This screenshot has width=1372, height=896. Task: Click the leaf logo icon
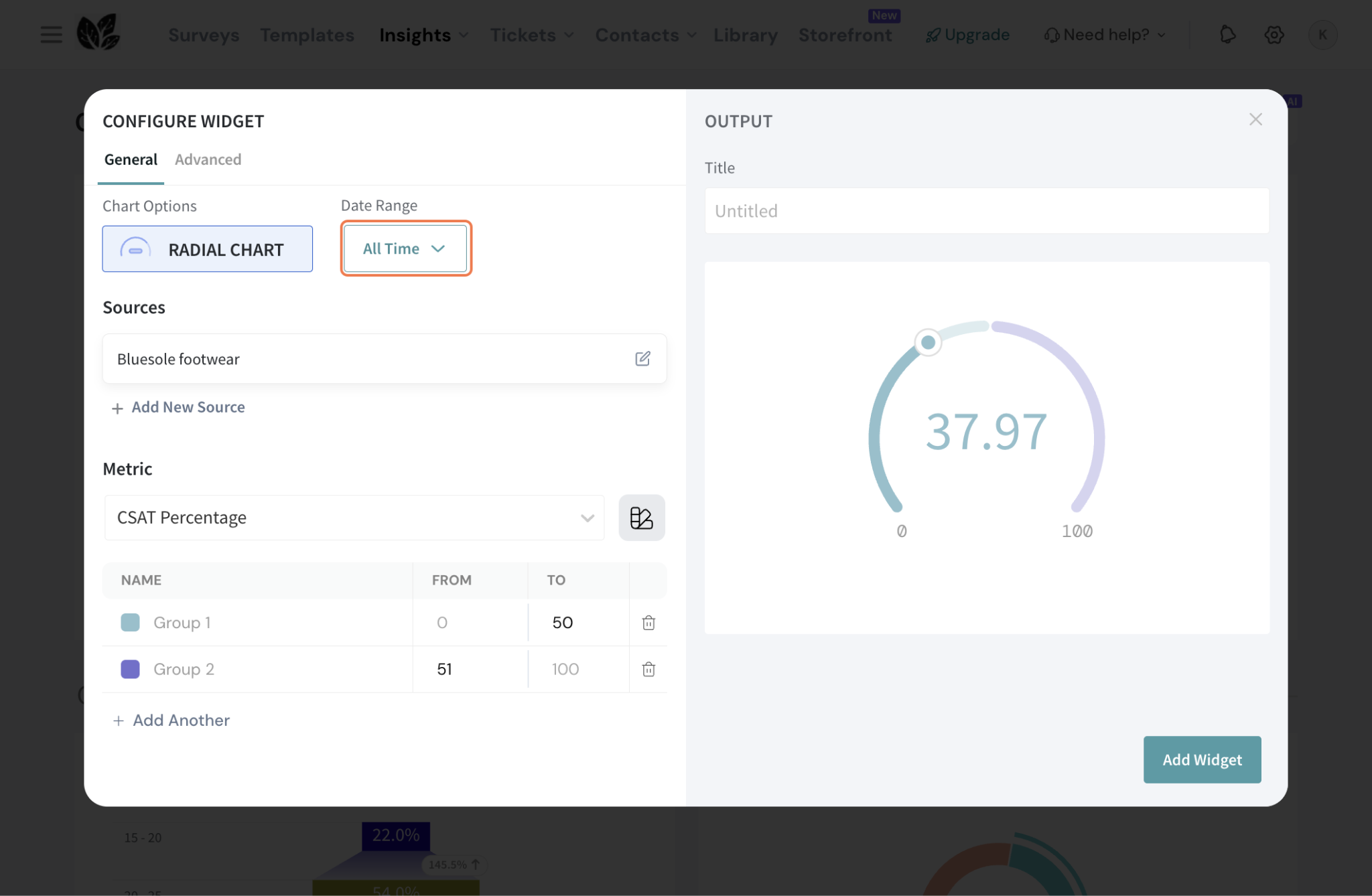click(x=98, y=33)
